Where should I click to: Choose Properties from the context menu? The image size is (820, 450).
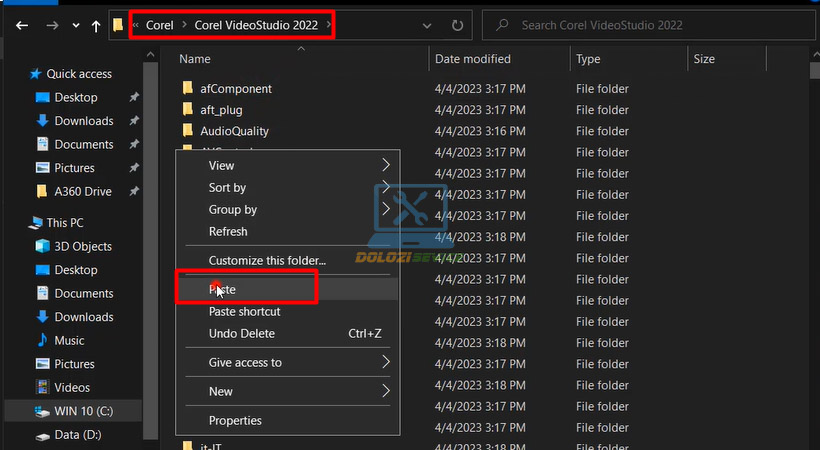288,420
